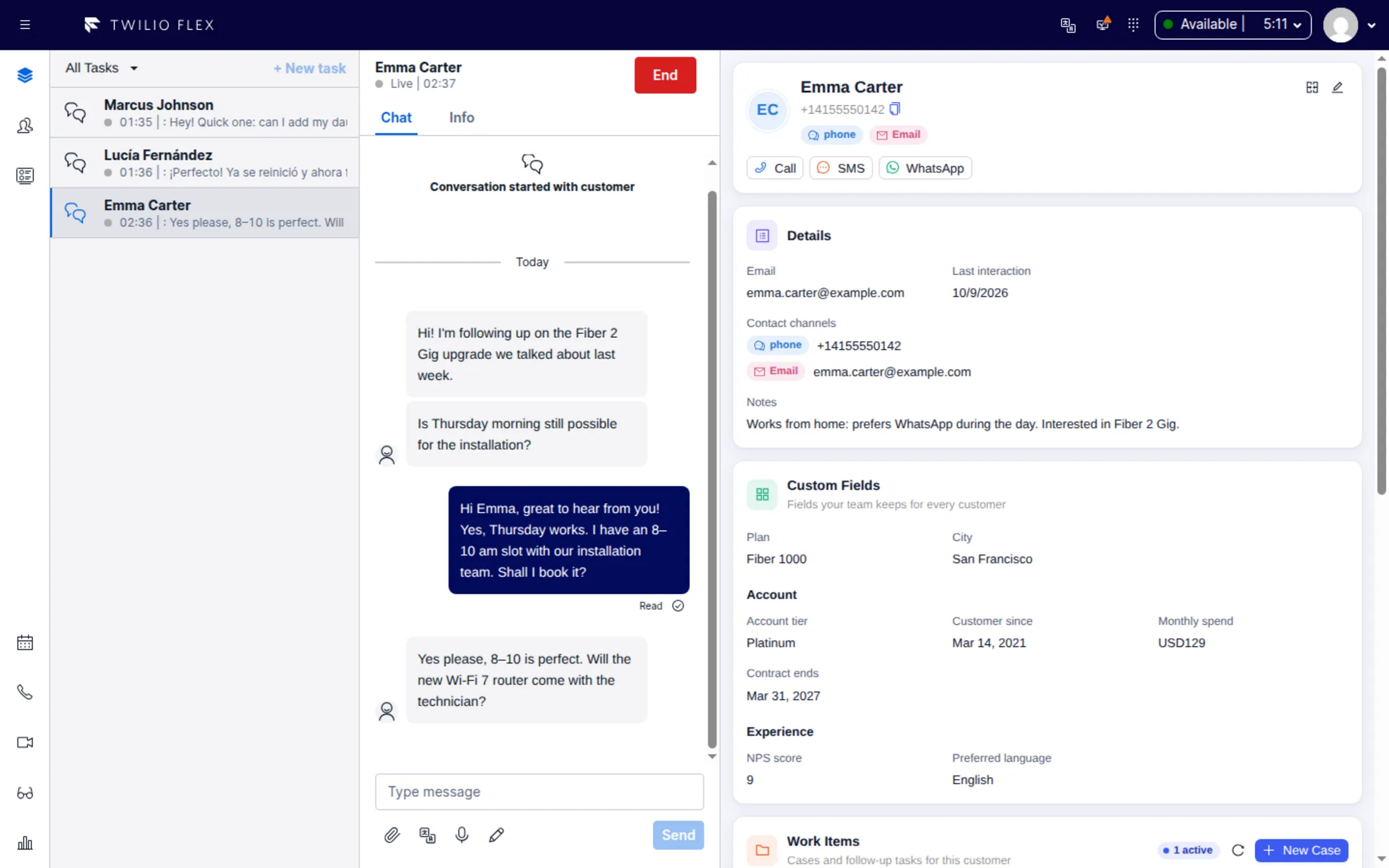
Task: Click the customer panel vertical scrollbar
Action: pyautogui.click(x=1382, y=281)
